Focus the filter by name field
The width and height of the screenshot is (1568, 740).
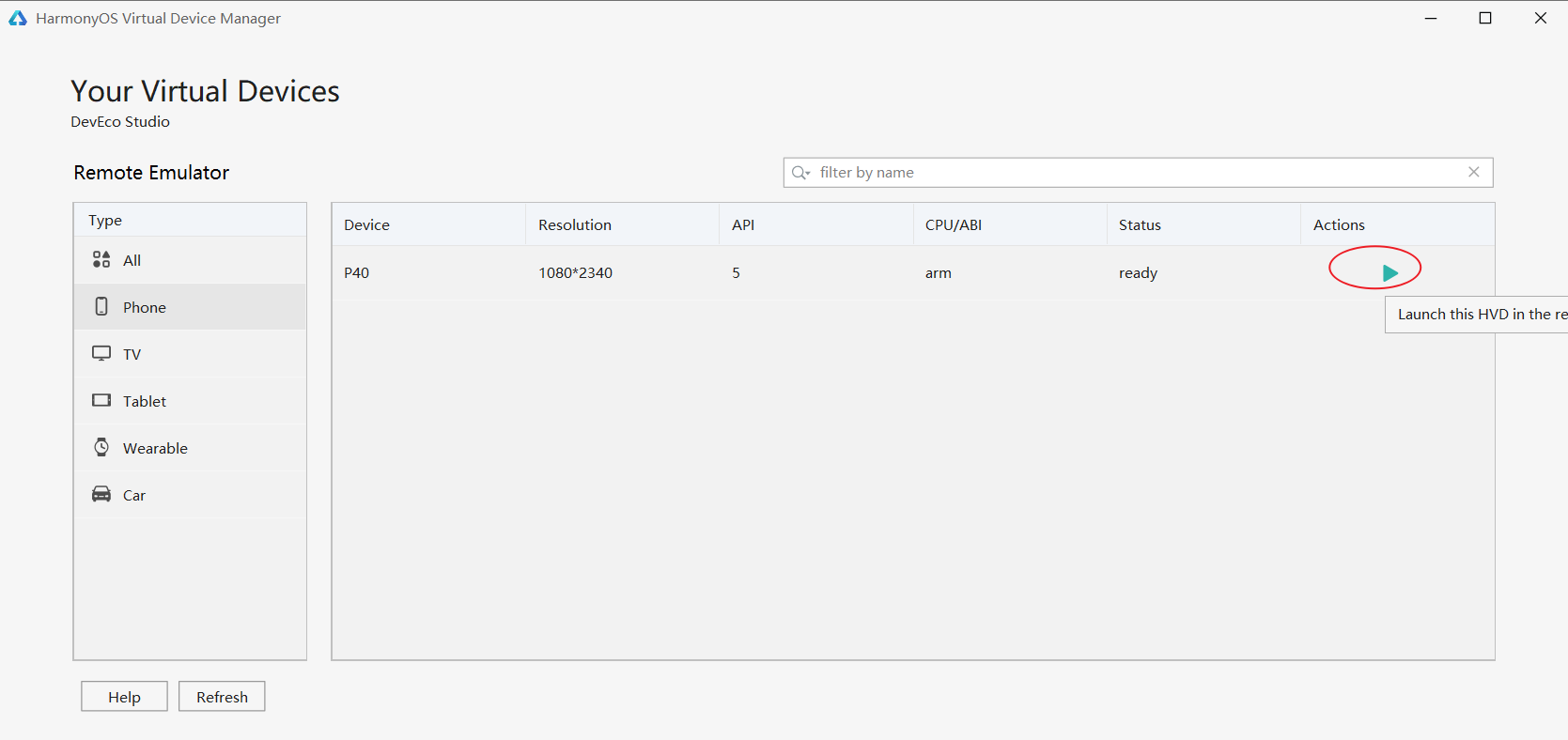(1138, 173)
